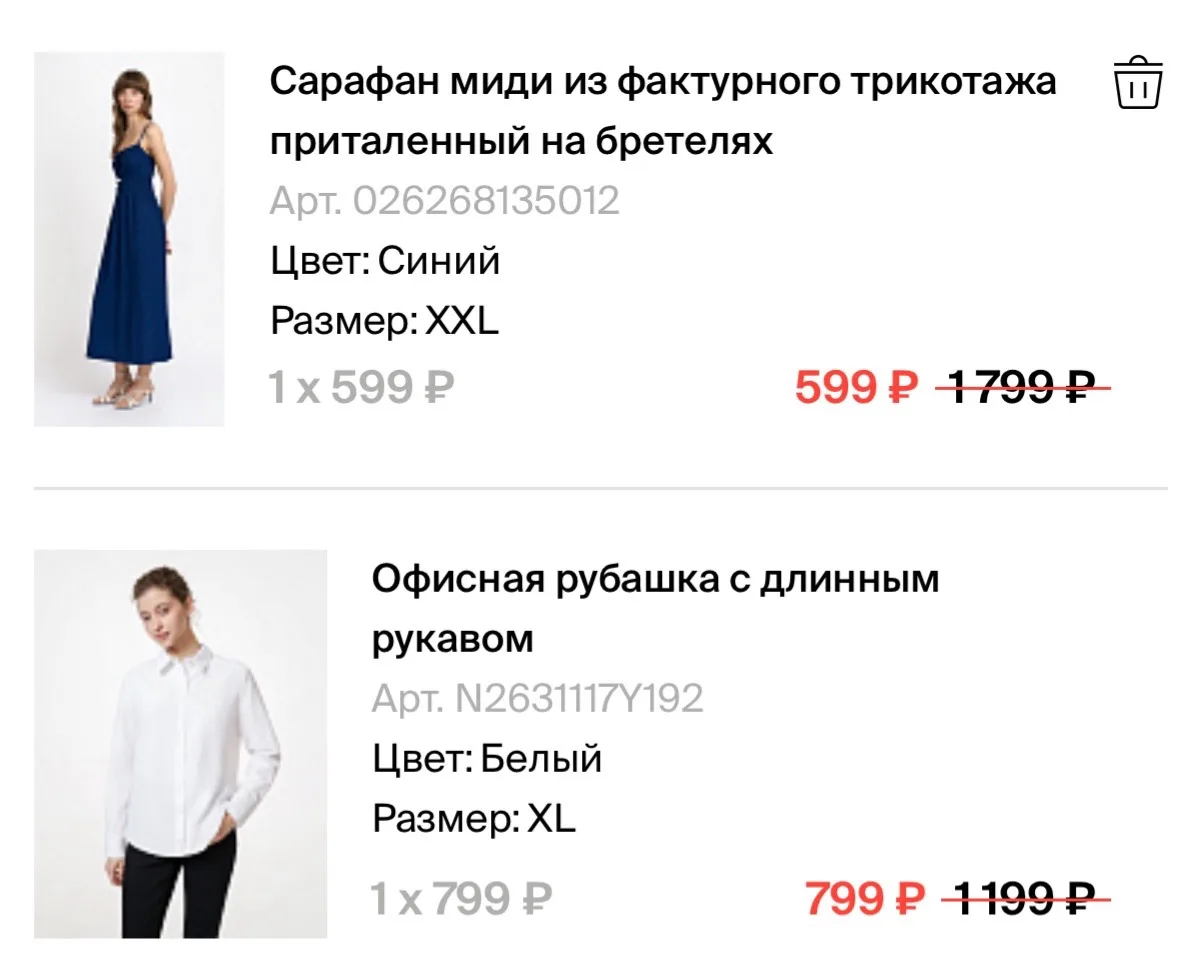Image resolution: width=1192 pixels, height=977 pixels.
Task: Click the 'приталенный на бретелях' title line
Action: (522, 141)
